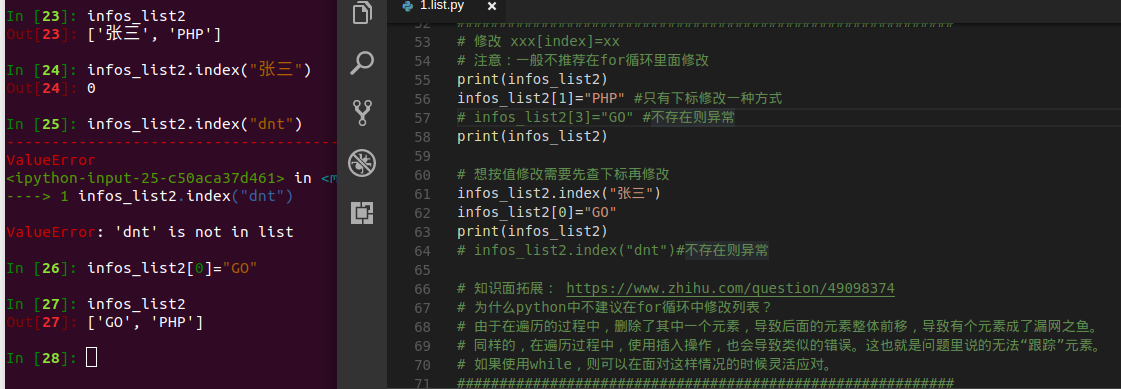Click line number 64 in the gutter
This screenshot has height=389, width=1121.
422,251
